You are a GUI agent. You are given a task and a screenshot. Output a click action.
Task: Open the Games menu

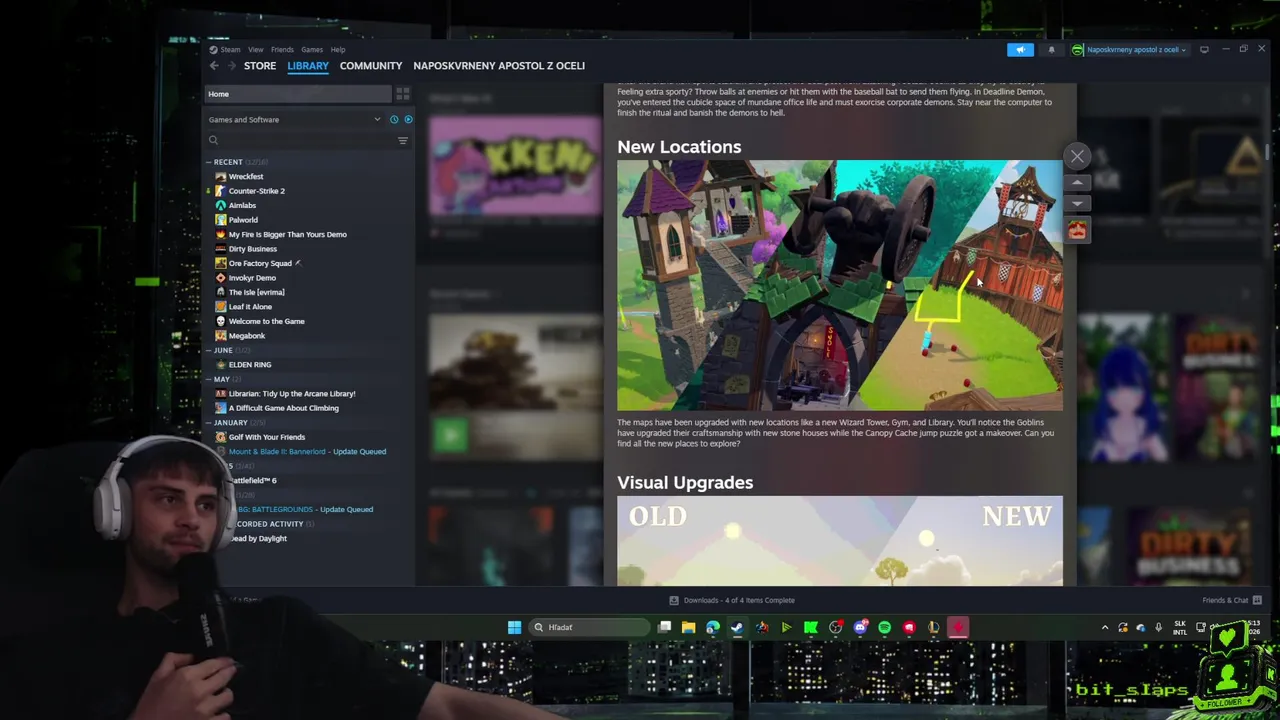(312, 50)
